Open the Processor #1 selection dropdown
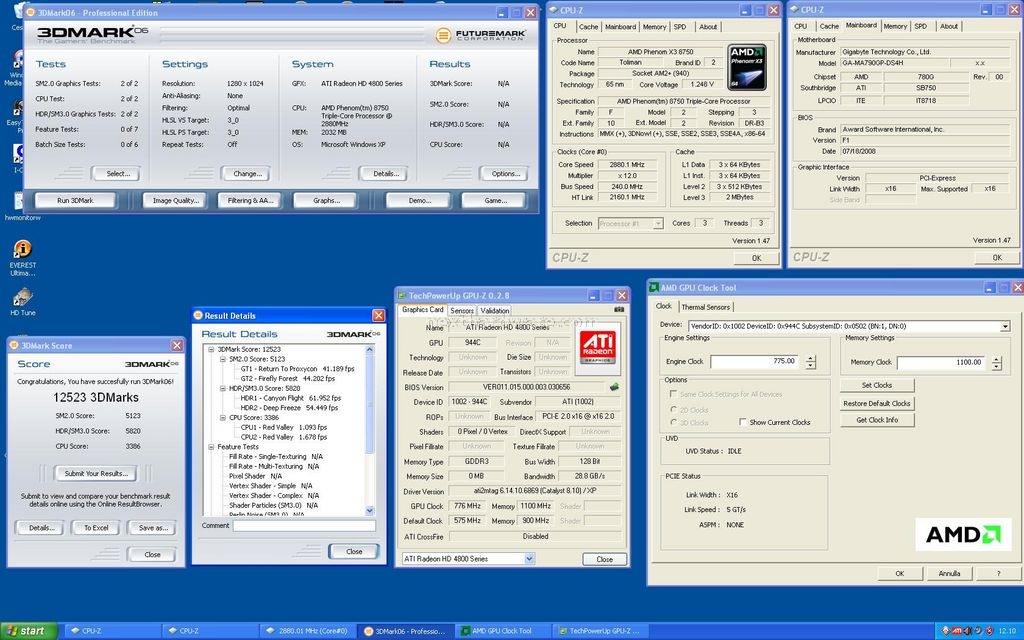1024x640 pixels. click(658, 223)
